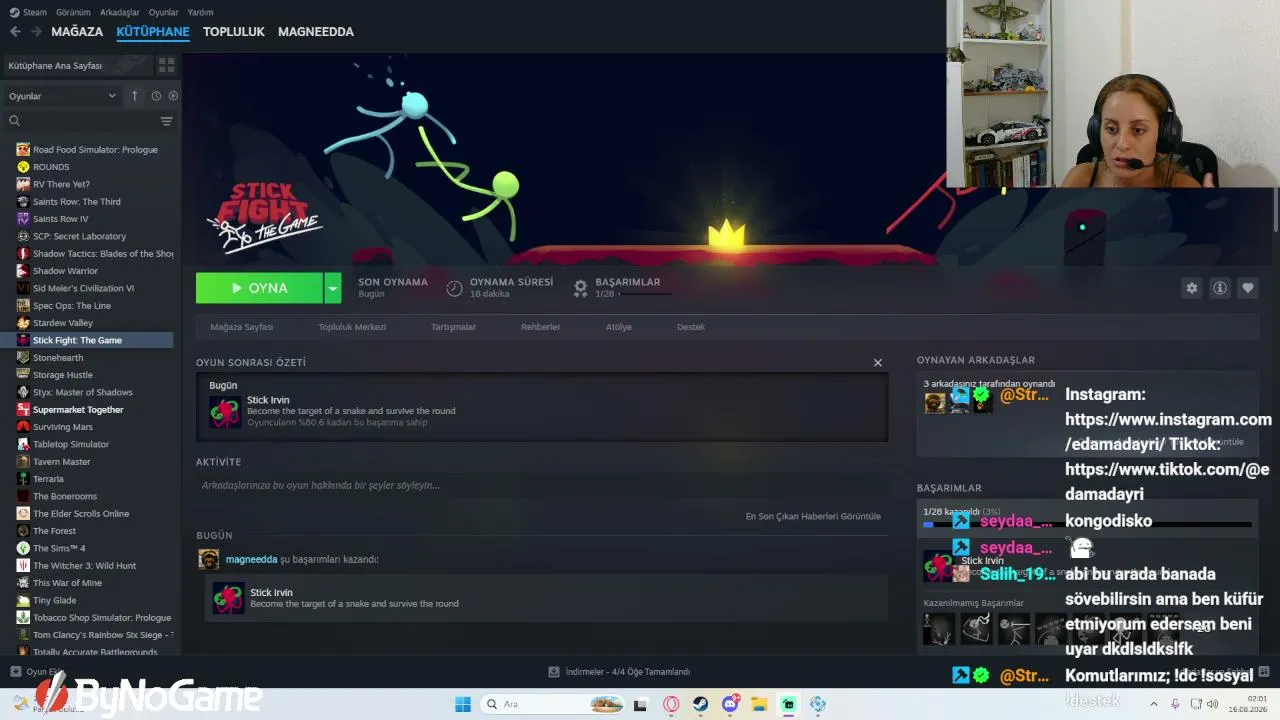Launch Stick Fight with the OYNA button
The width and height of the screenshot is (1280, 720).
(x=259, y=288)
